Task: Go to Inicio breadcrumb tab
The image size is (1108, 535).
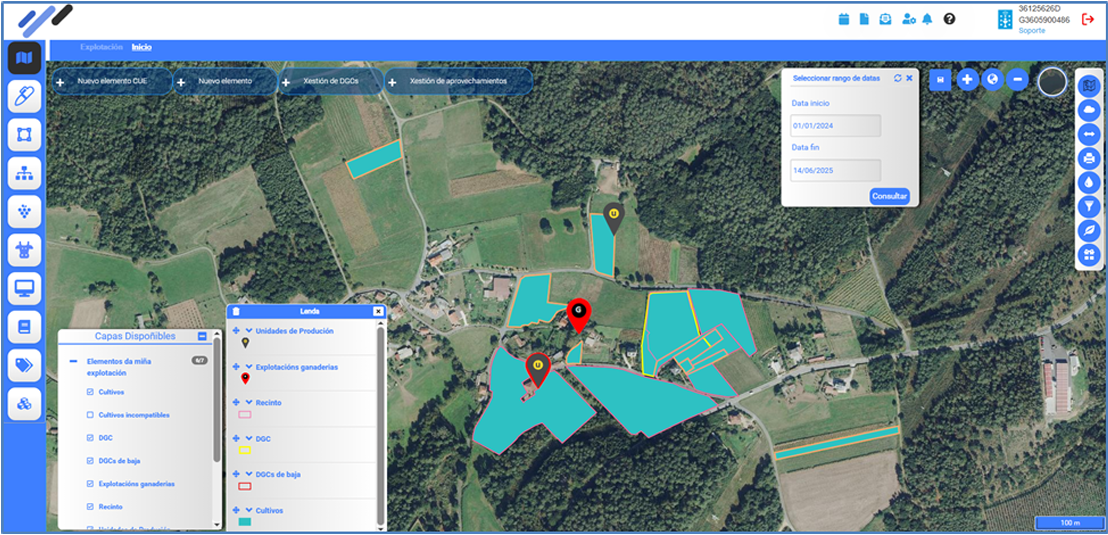Action: point(142,47)
